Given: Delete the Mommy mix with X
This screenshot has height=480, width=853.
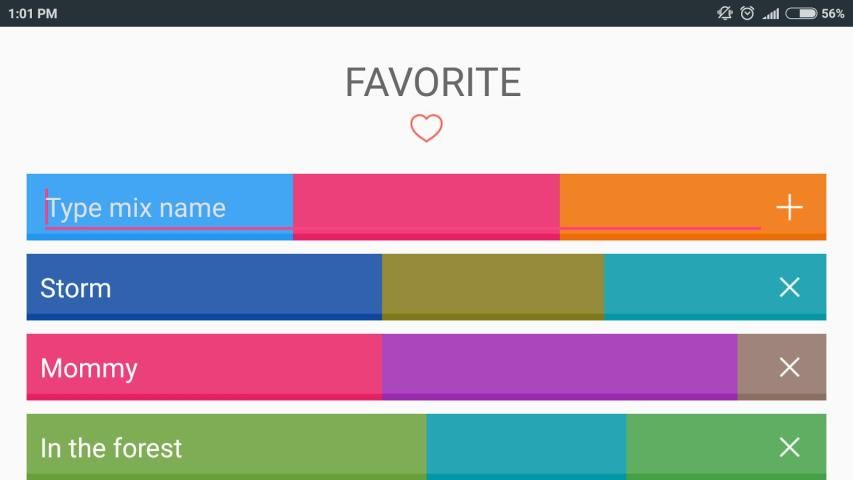Looking at the screenshot, I should 789,367.
